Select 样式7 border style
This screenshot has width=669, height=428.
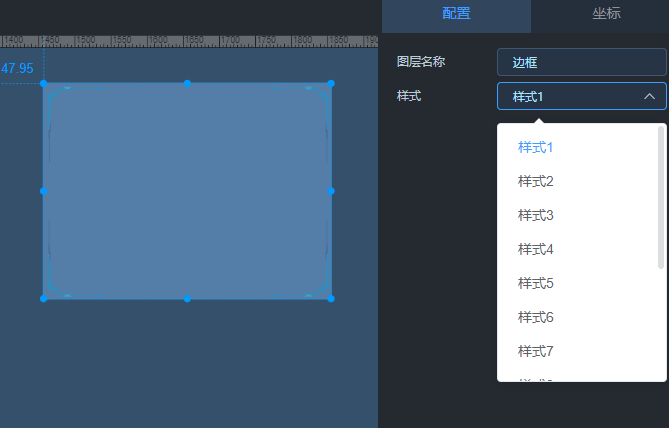(x=536, y=351)
